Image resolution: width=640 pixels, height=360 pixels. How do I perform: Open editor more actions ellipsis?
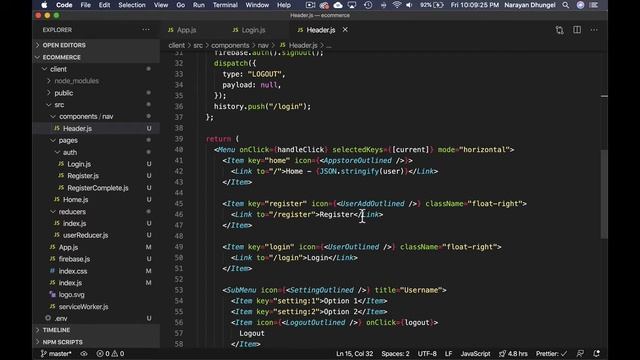point(594,29)
